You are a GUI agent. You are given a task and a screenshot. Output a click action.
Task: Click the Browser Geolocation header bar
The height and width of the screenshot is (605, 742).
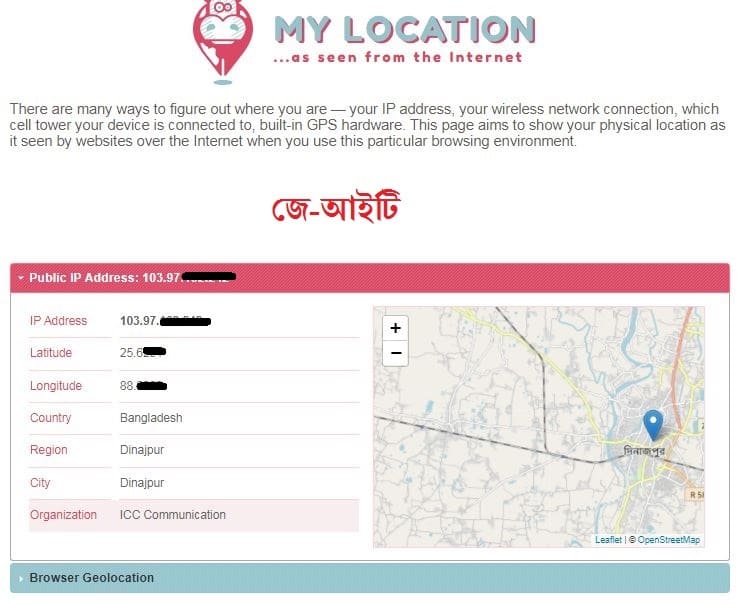(370, 578)
